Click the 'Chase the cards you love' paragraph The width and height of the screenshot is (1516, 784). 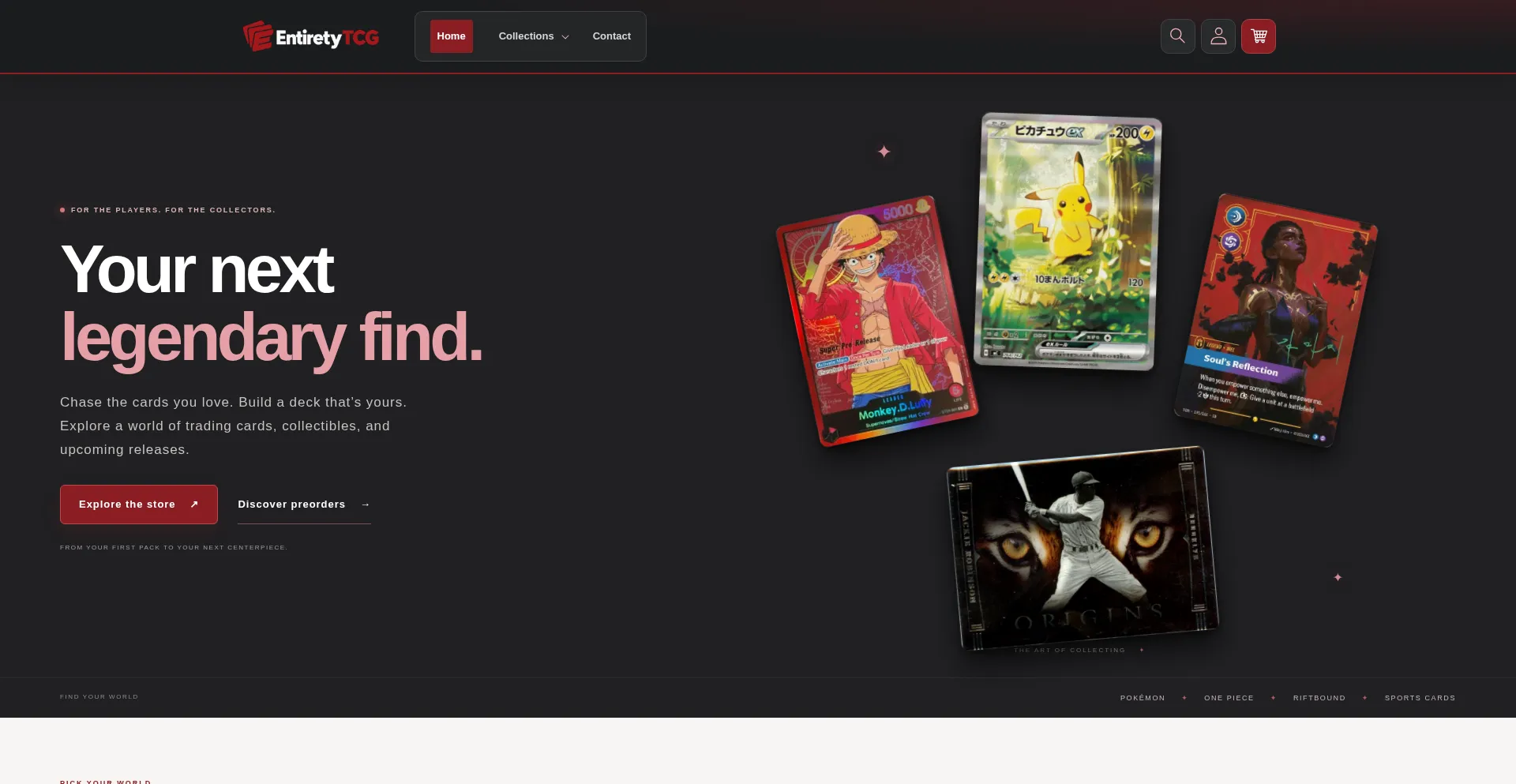pos(234,426)
